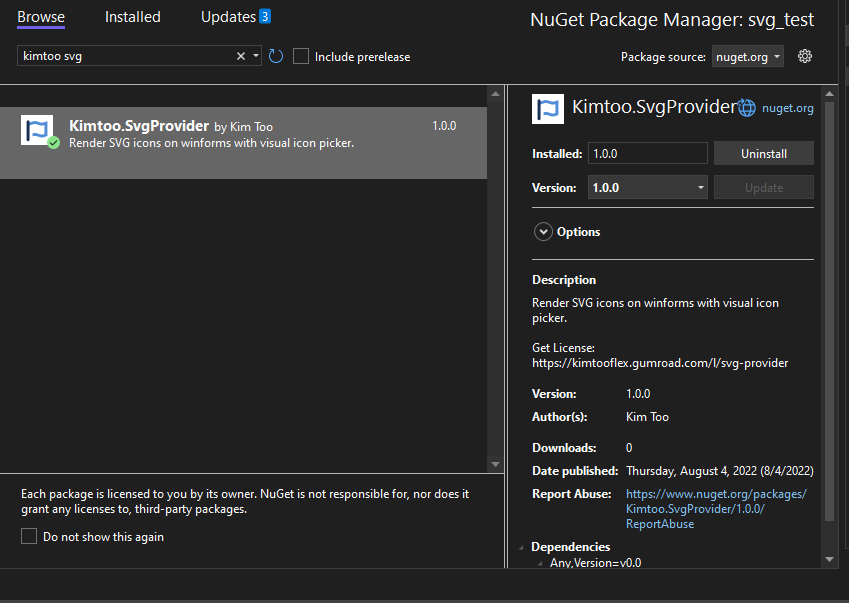Check 'Do not show this again'
The height and width of the screenshot is (603, 849).
(29, 537)
